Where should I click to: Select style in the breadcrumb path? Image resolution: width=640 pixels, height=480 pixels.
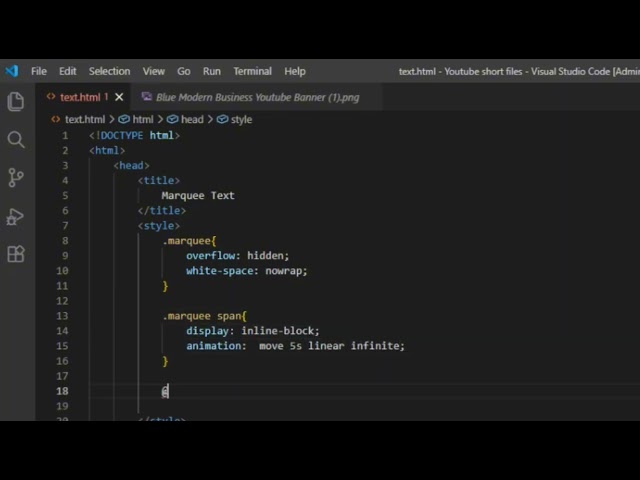point(241,120)
